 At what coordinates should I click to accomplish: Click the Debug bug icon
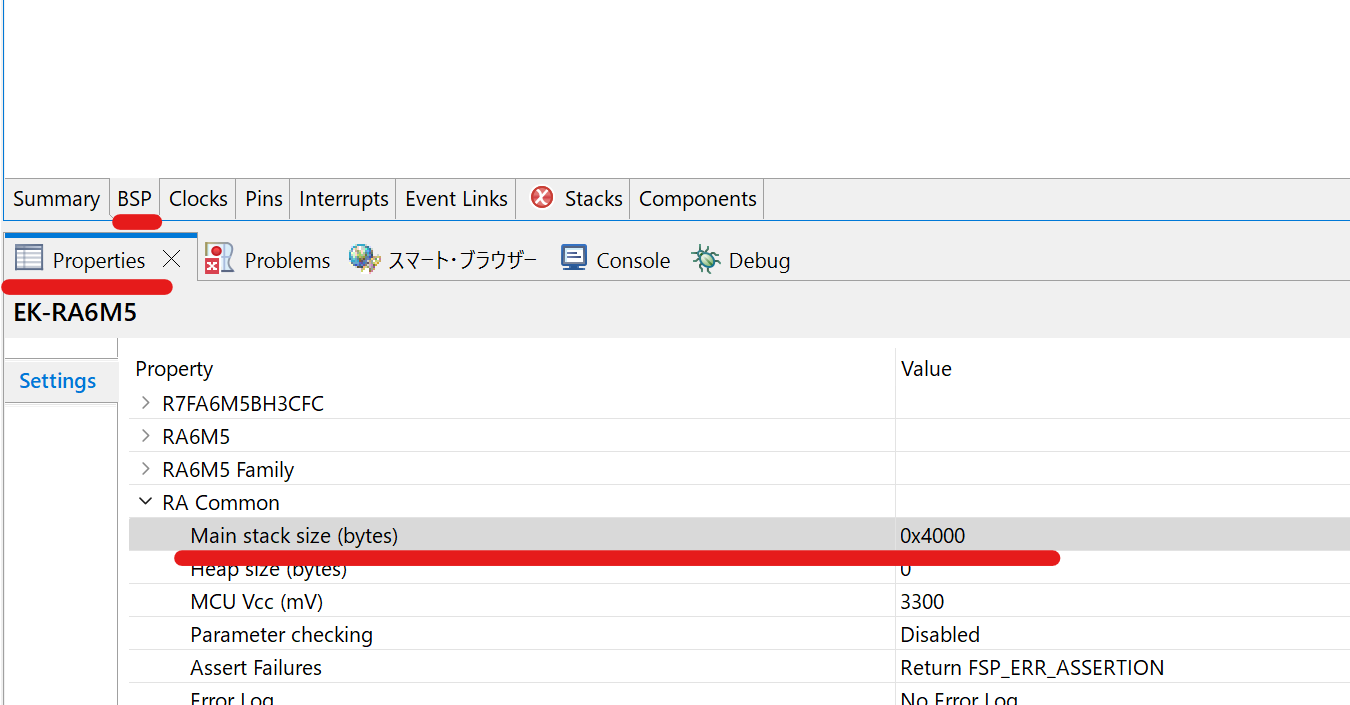pyautogui.click(x=705, y=259)
